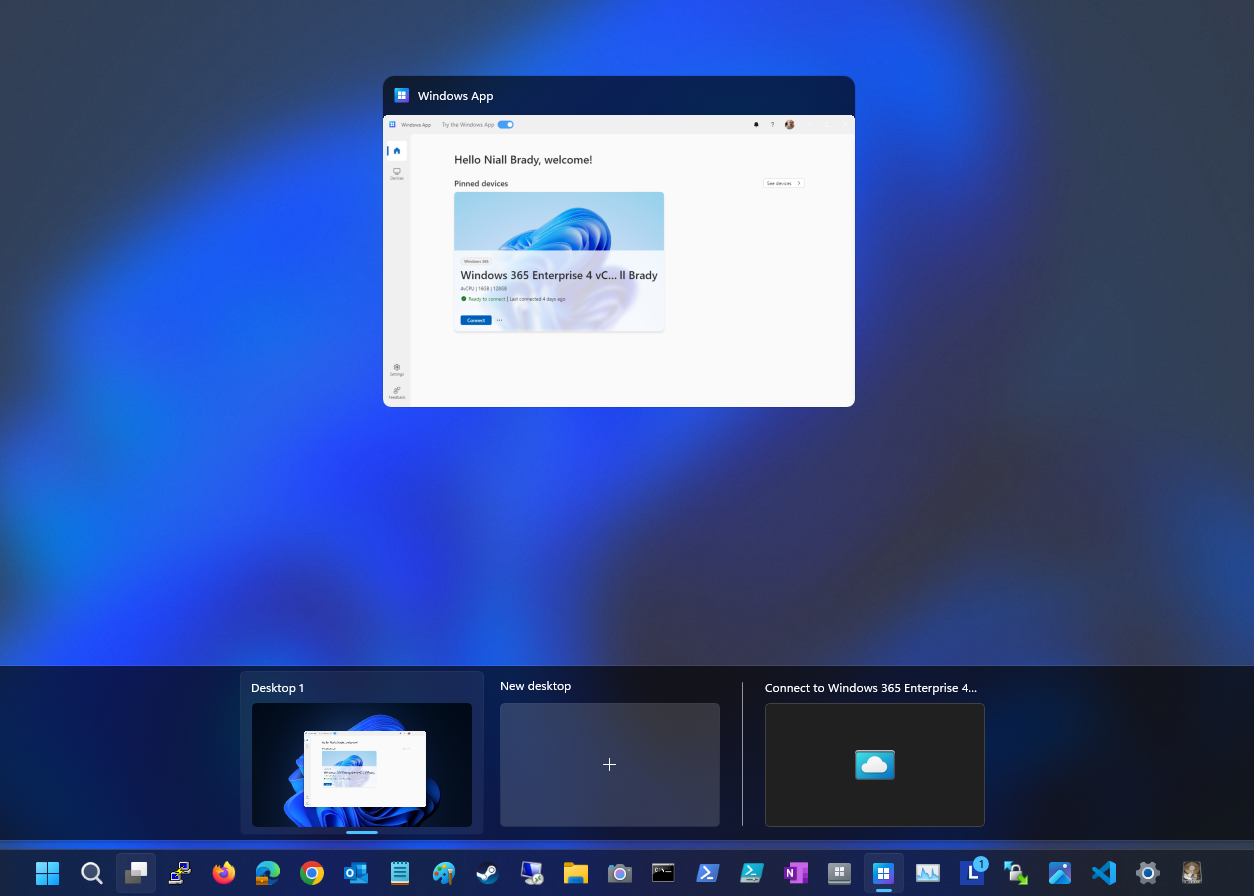The image size is (1254, 896).
Task: Open Command Prompt from the taskbar
Action: [x=663, y=873]
